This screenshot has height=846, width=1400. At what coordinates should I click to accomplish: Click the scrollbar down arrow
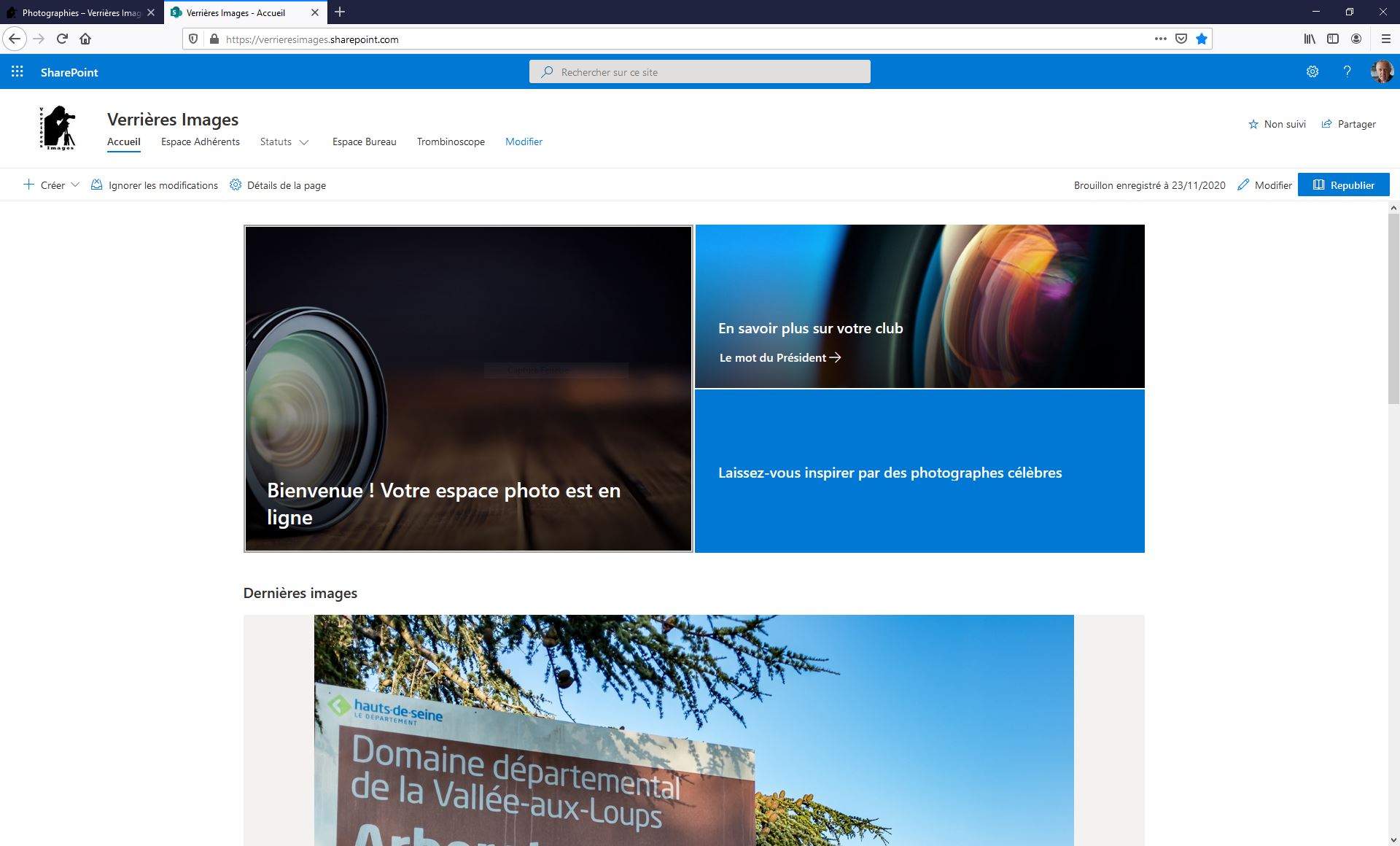pos(1393,839)
